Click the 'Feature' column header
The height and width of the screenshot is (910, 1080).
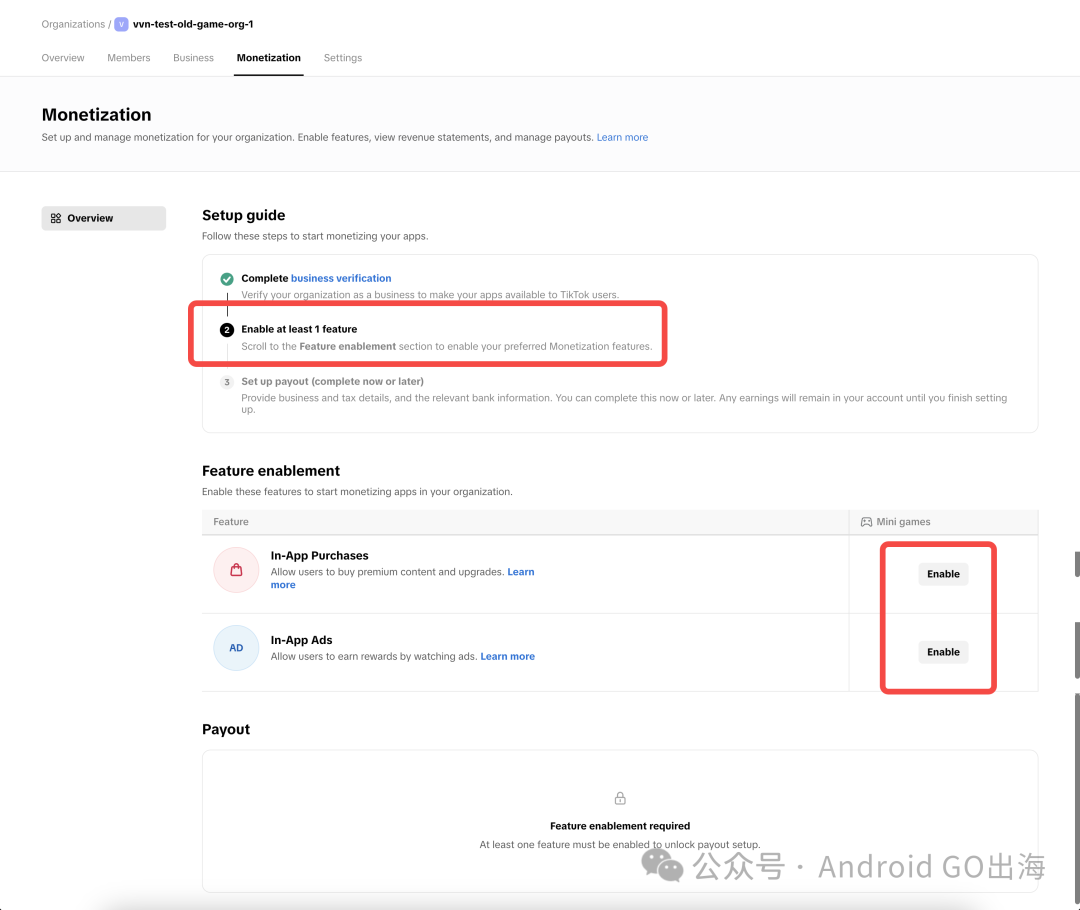[231, 522]
